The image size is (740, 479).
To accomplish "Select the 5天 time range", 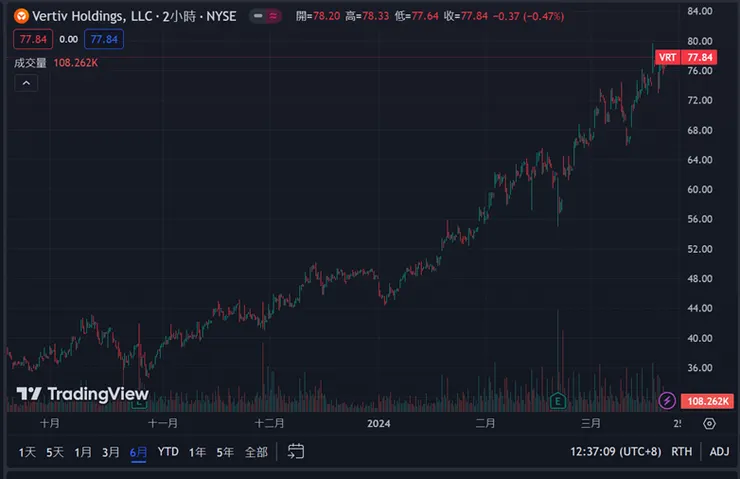I will 55,452.
